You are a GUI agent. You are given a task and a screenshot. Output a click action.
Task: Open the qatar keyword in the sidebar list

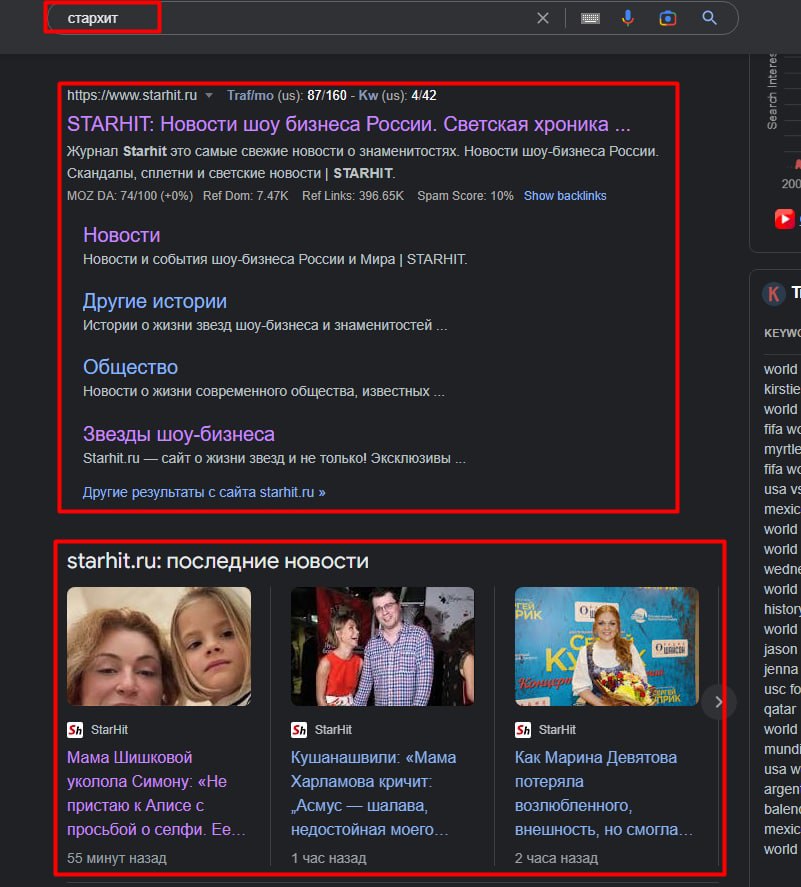(780, 709)
